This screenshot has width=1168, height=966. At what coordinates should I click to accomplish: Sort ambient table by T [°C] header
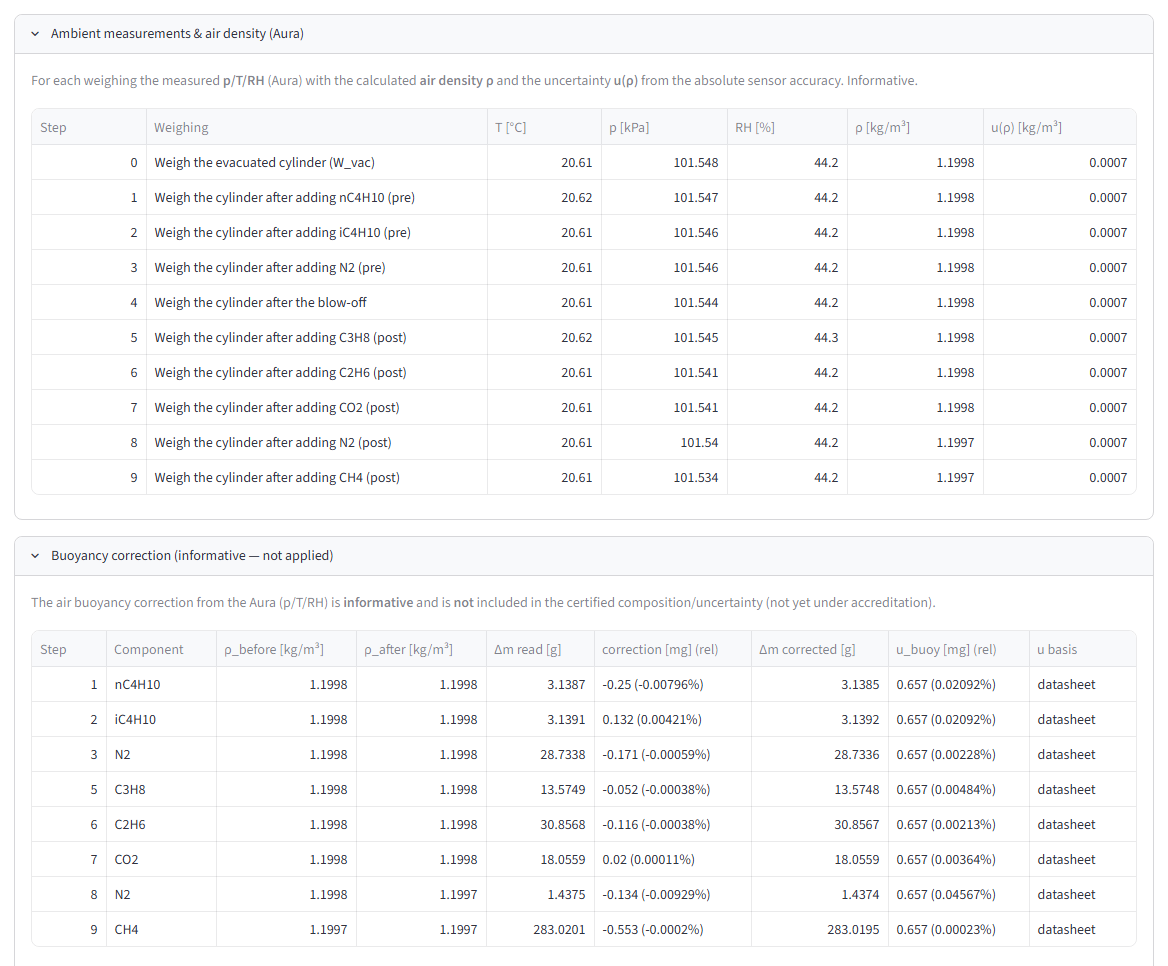click(x=510, y=127)
